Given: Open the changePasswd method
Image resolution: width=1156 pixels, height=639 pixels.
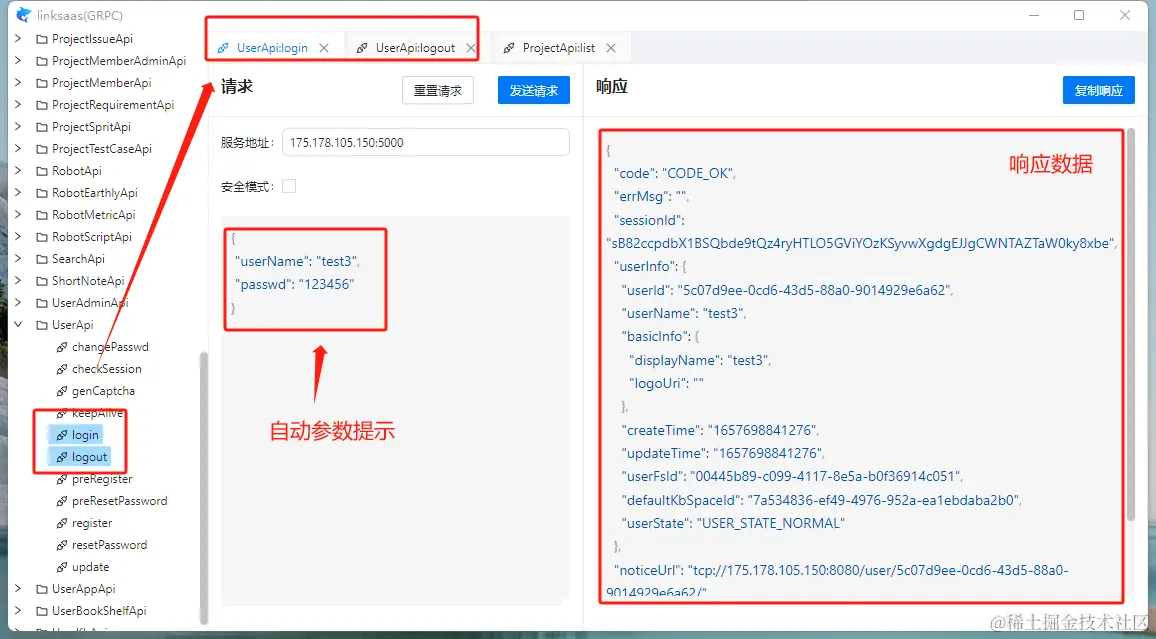Looking at the screenshot, I should pyautogui.click(x=110, y=347).
